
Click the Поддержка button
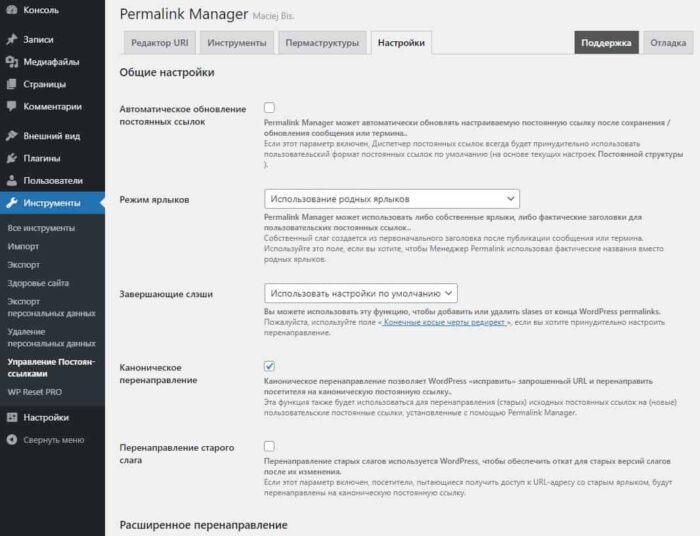tap(606, 43)
